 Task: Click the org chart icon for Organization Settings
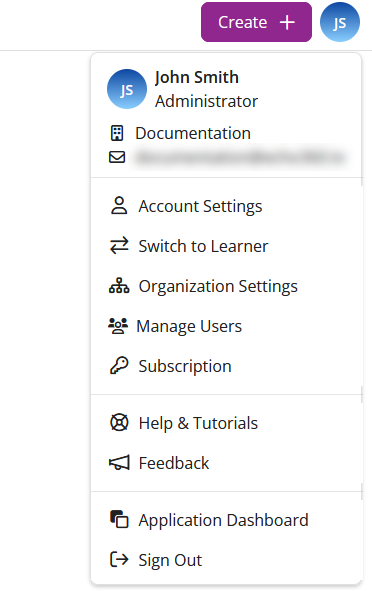pos(119,286)
